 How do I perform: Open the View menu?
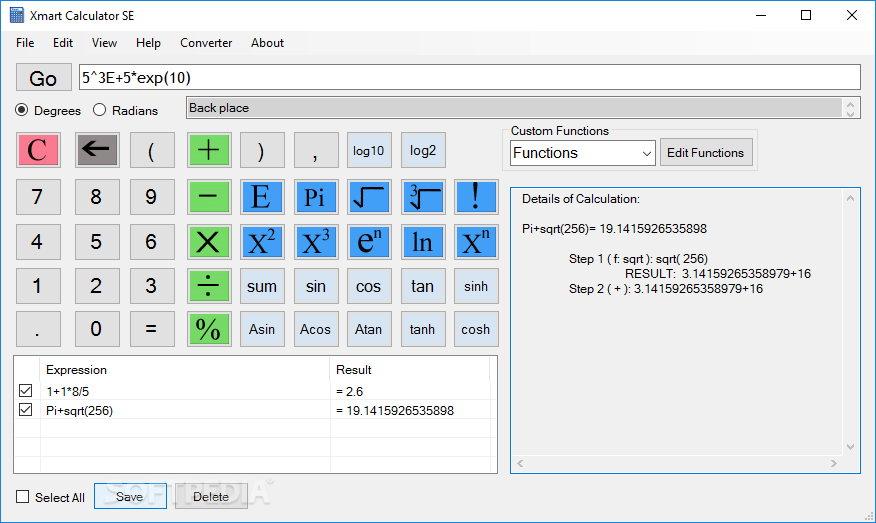click(104, 43)
